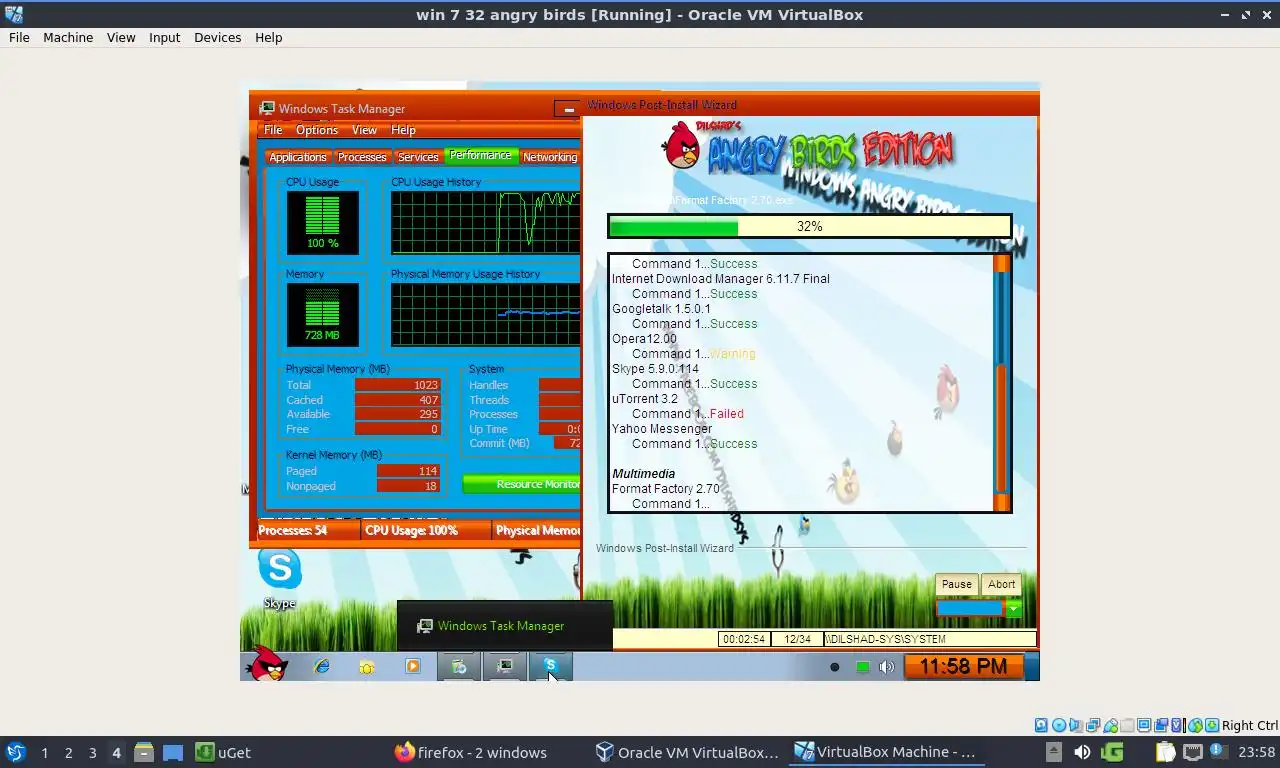The image size is (1280, 768).
Task: Click the 'uTorrent 3.2' log entry
Action: 645,399
